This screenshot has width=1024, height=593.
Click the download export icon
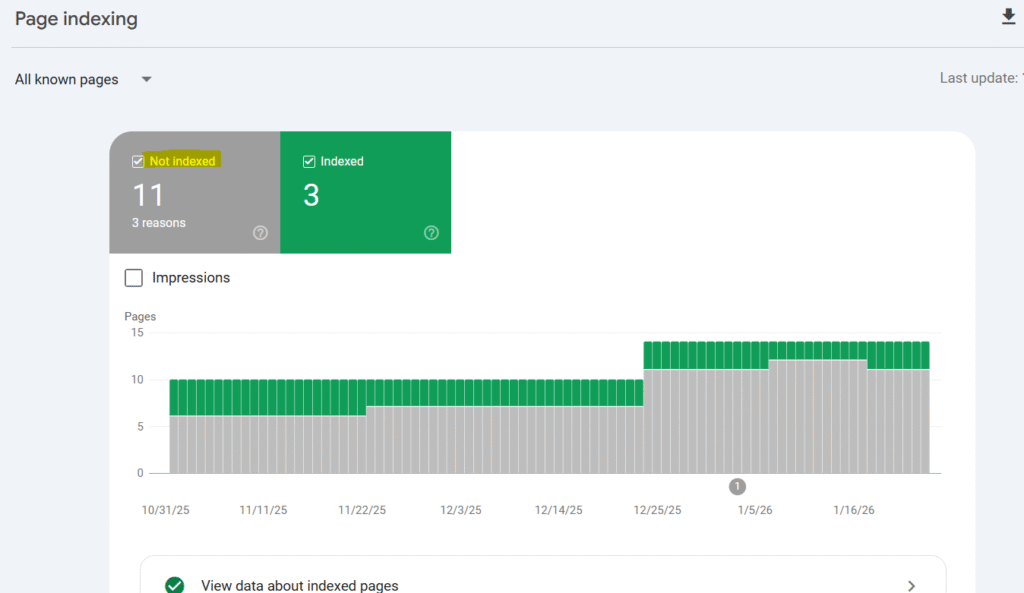[1008, 17]
